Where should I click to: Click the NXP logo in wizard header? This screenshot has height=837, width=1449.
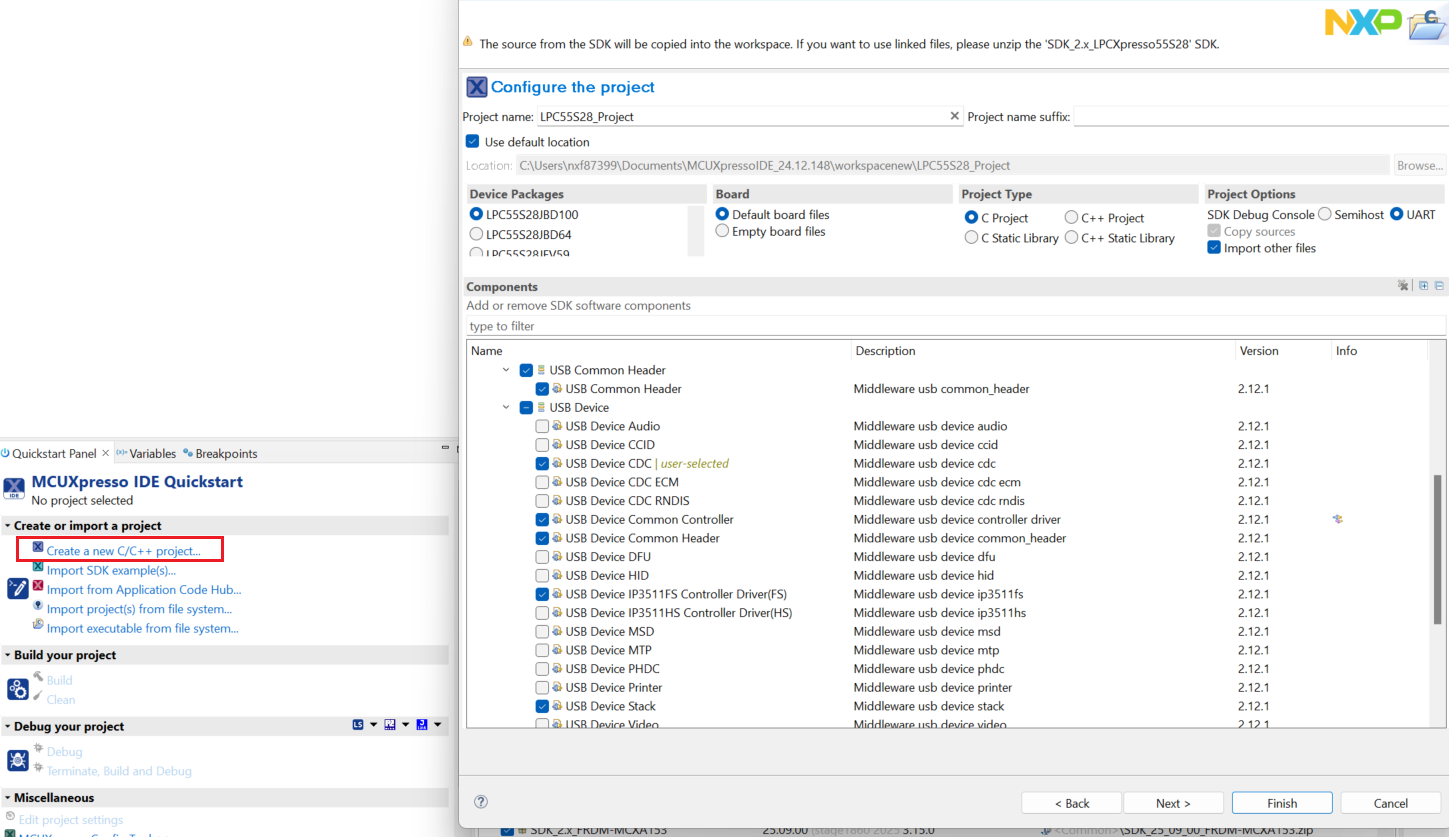point(1363,22)
